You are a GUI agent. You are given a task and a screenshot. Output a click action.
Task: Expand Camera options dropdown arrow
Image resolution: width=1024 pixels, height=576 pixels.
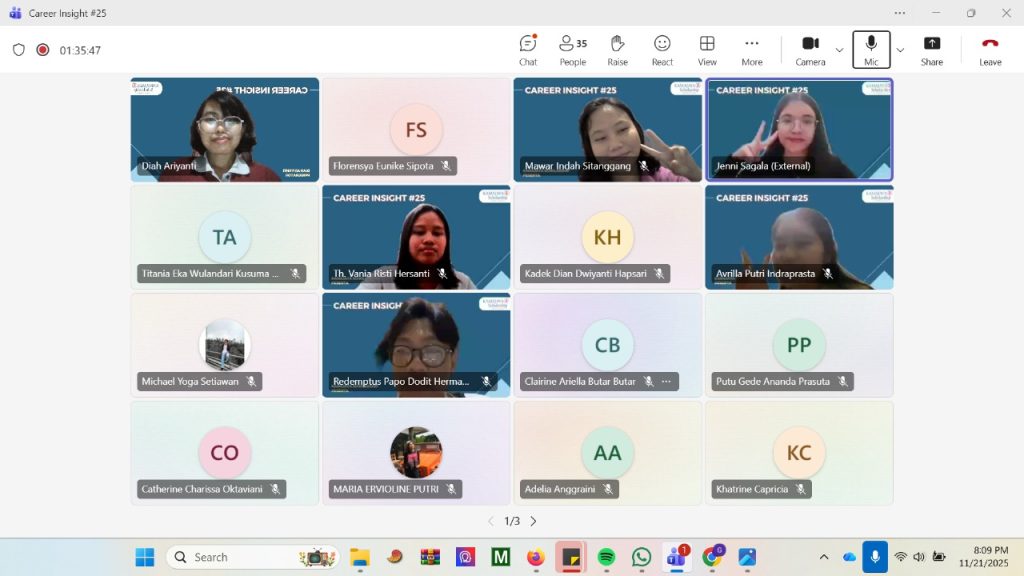tap(839, 50)
